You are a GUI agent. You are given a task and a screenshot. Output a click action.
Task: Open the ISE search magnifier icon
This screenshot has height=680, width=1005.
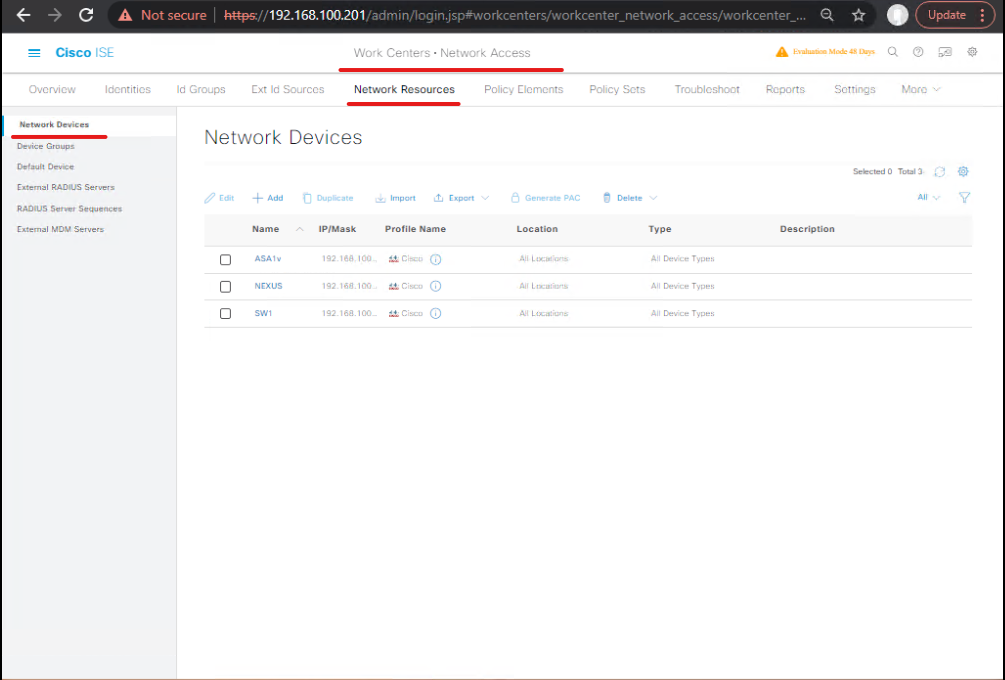tap(893, 52)
